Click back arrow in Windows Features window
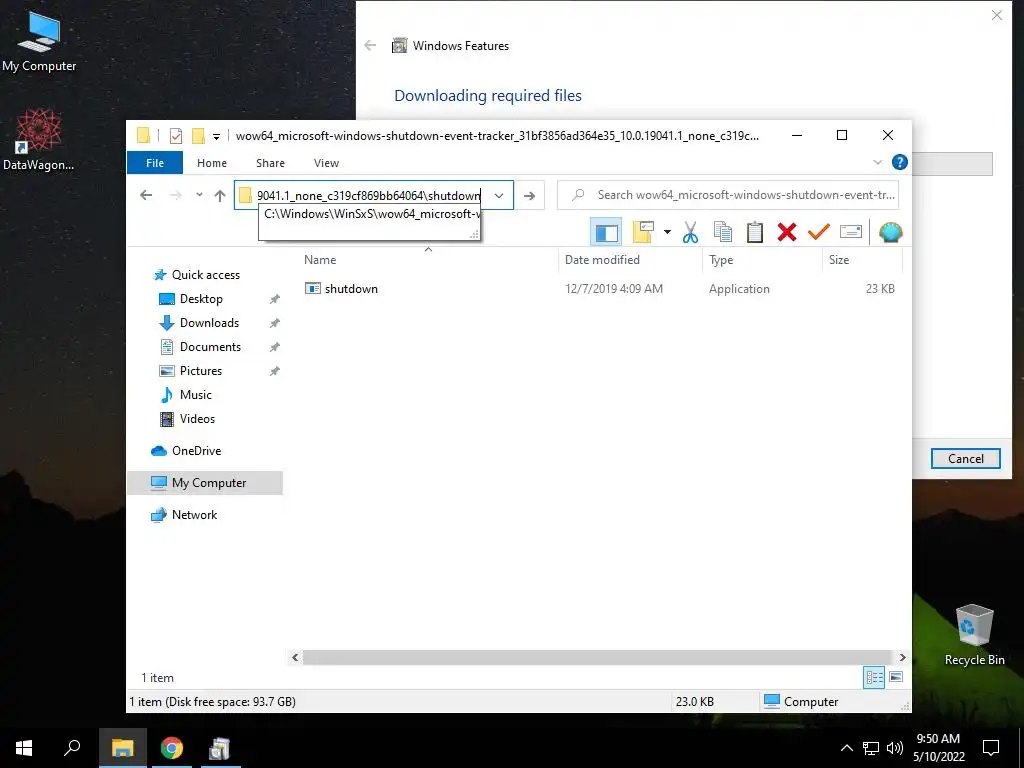Screen dimensions: 1024x768 [370, 45]
